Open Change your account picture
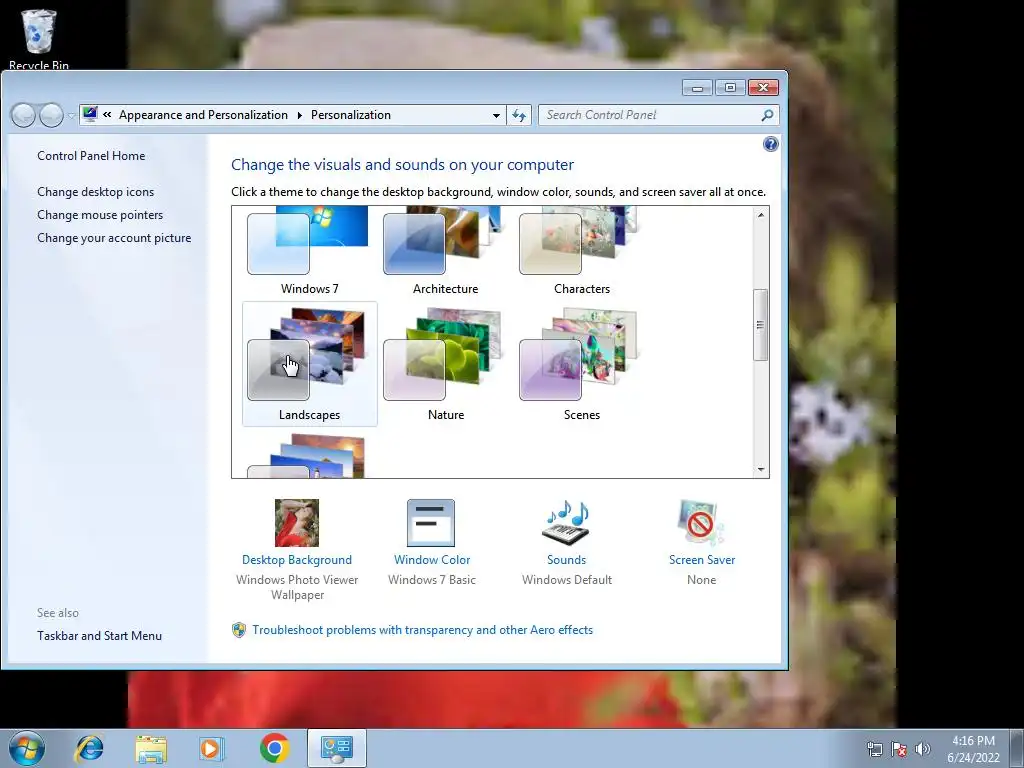 coord(114,238)
